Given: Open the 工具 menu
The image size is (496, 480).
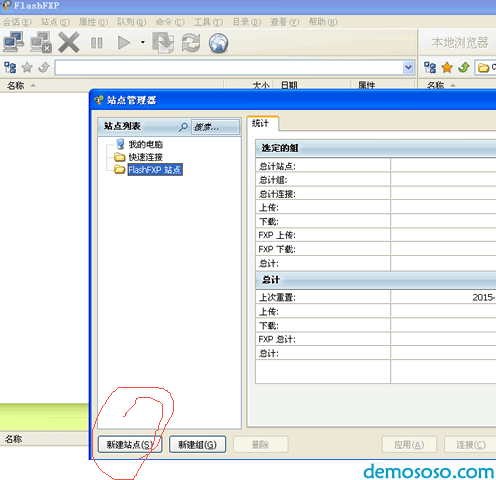Looking at the screenshot, I should [x=208, y=22].
